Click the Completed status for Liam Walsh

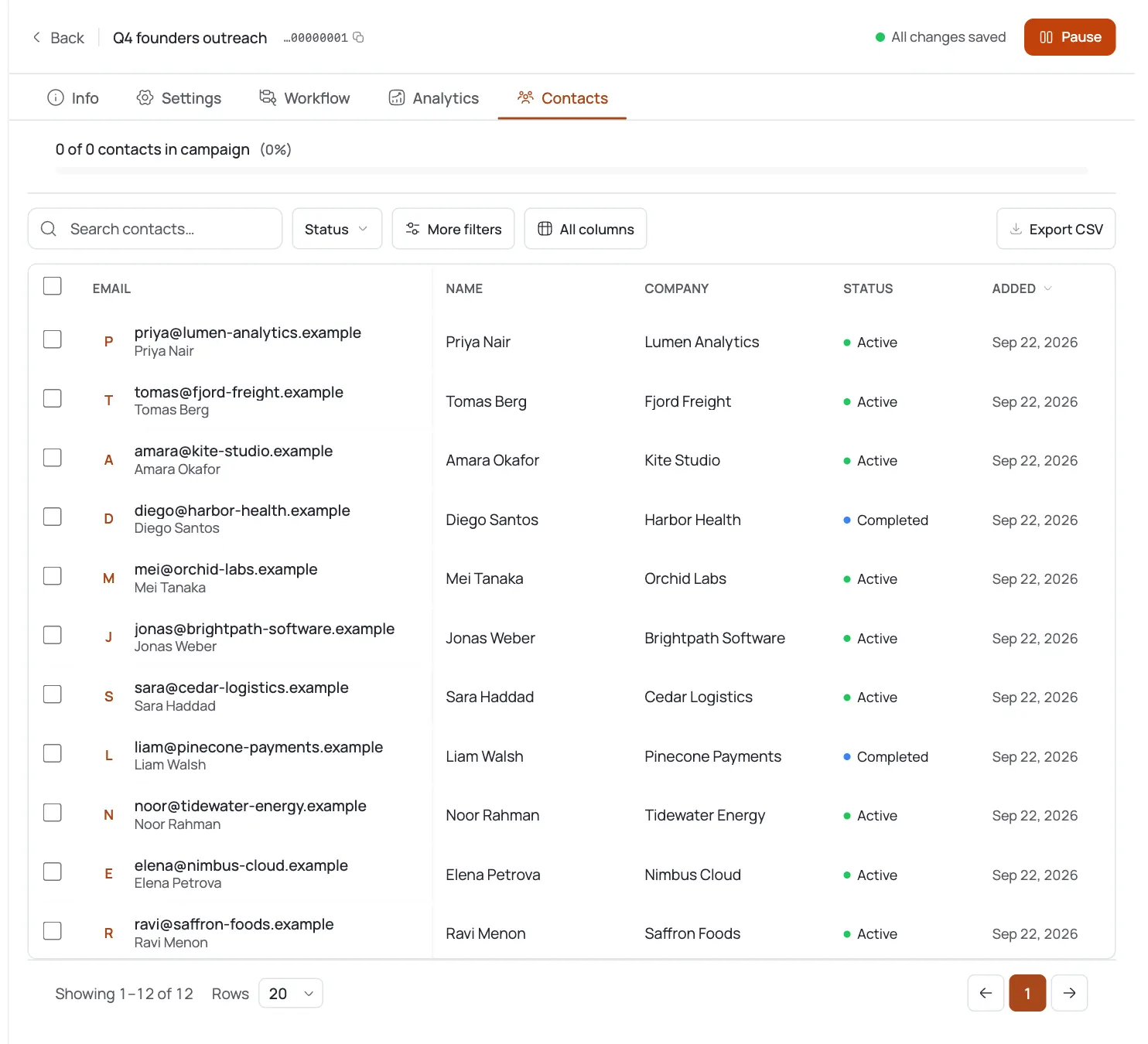point(886,757)
